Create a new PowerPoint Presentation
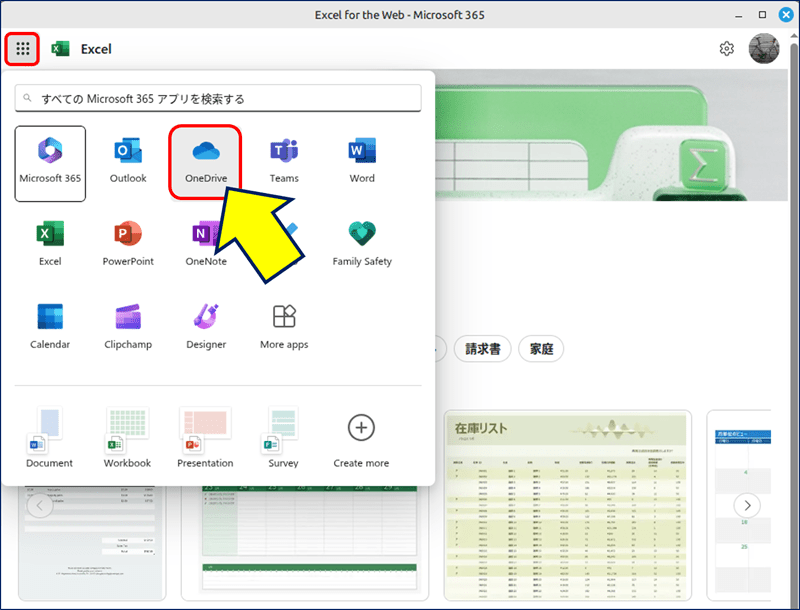Image resolution: width=800 pixels, height=610 pixels. click(x=205, y=438)
